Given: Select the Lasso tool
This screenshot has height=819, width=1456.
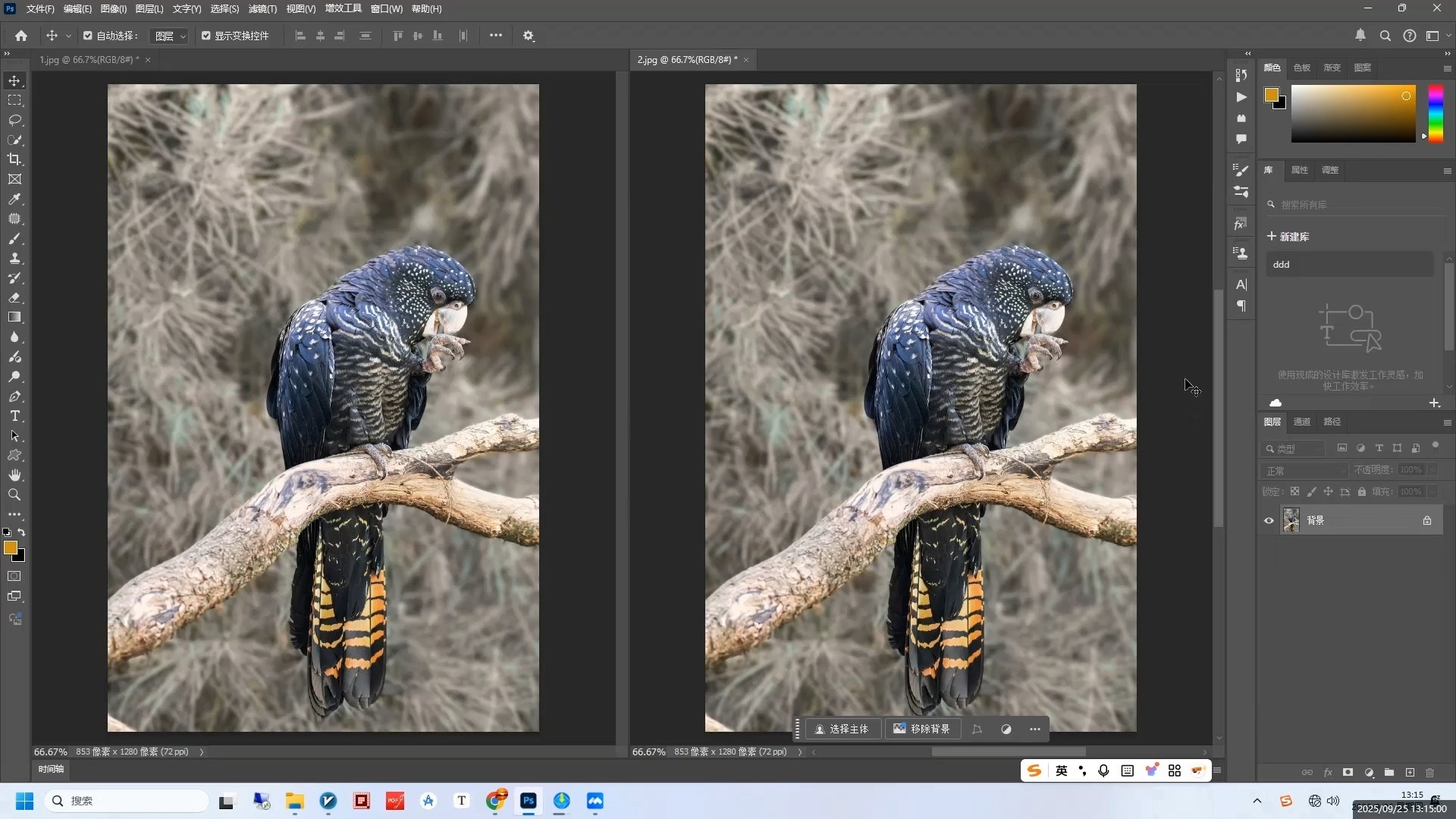Looking at the screenshot, I should click(x=14, y=121).
